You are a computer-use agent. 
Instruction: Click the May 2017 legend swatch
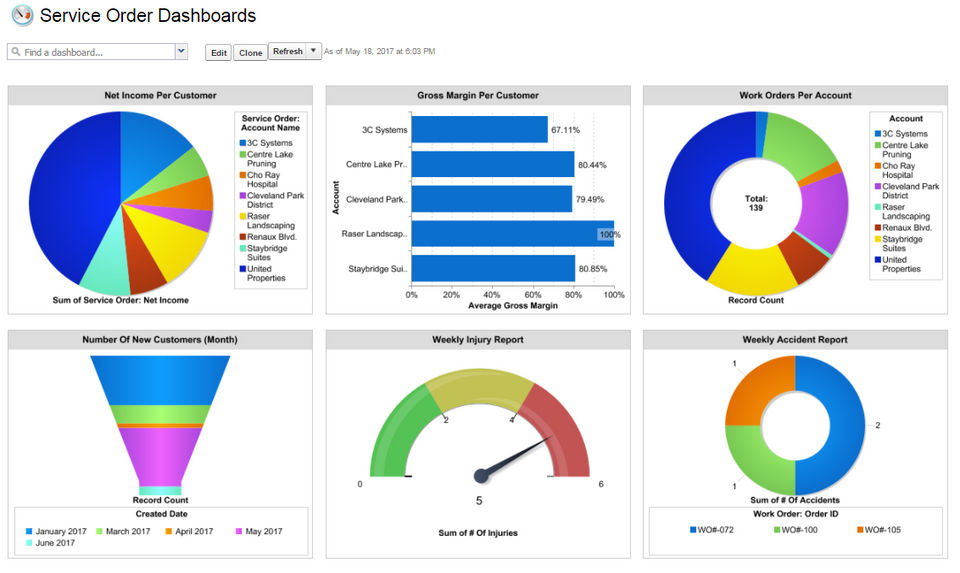[239, 531]
